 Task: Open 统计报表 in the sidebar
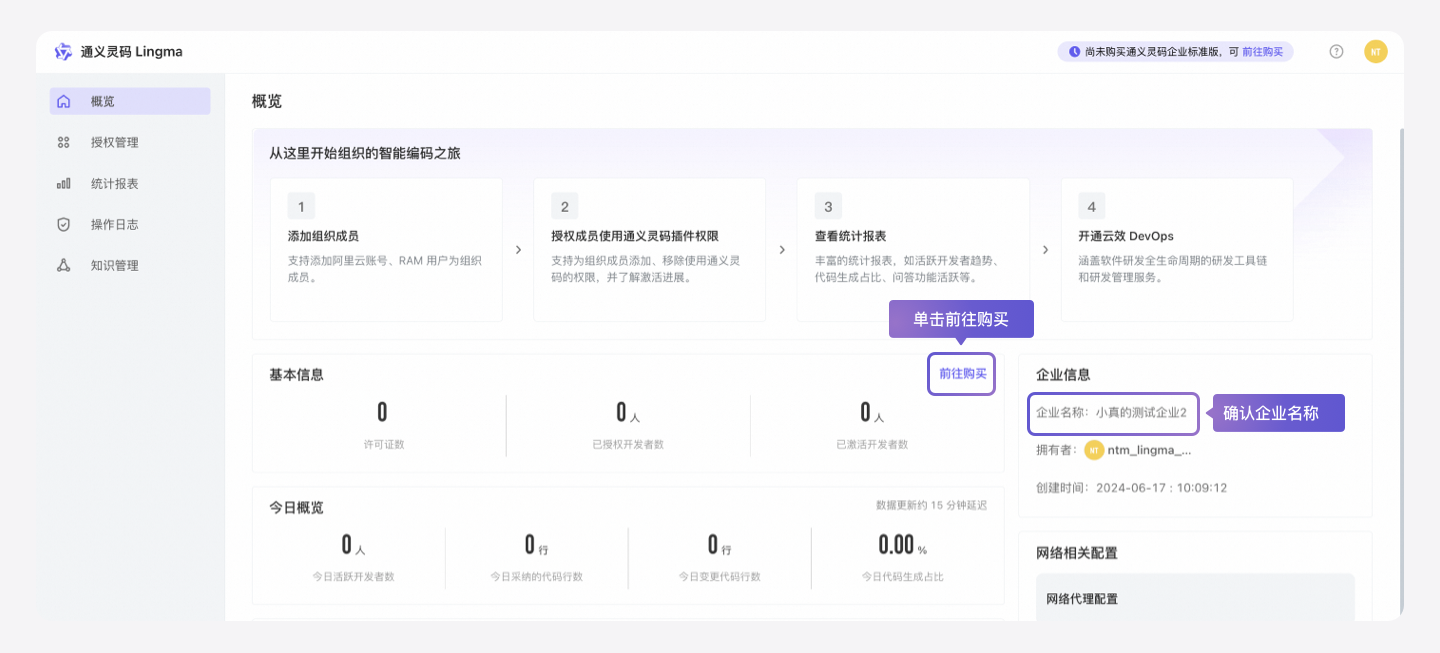(x=130, y=184)
